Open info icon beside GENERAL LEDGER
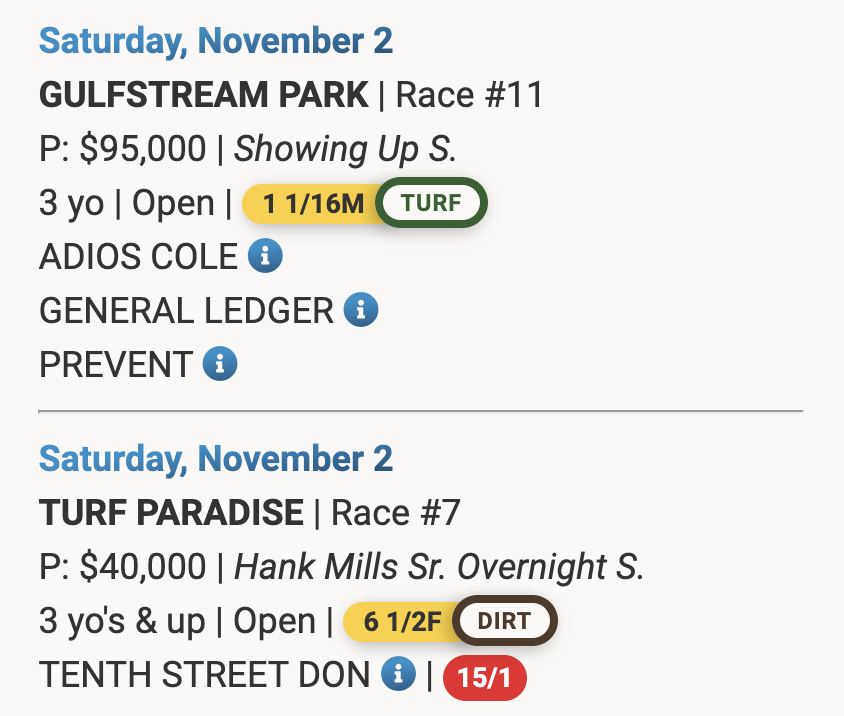The width and height of the screenshot is (844, 716). point(361,311)
